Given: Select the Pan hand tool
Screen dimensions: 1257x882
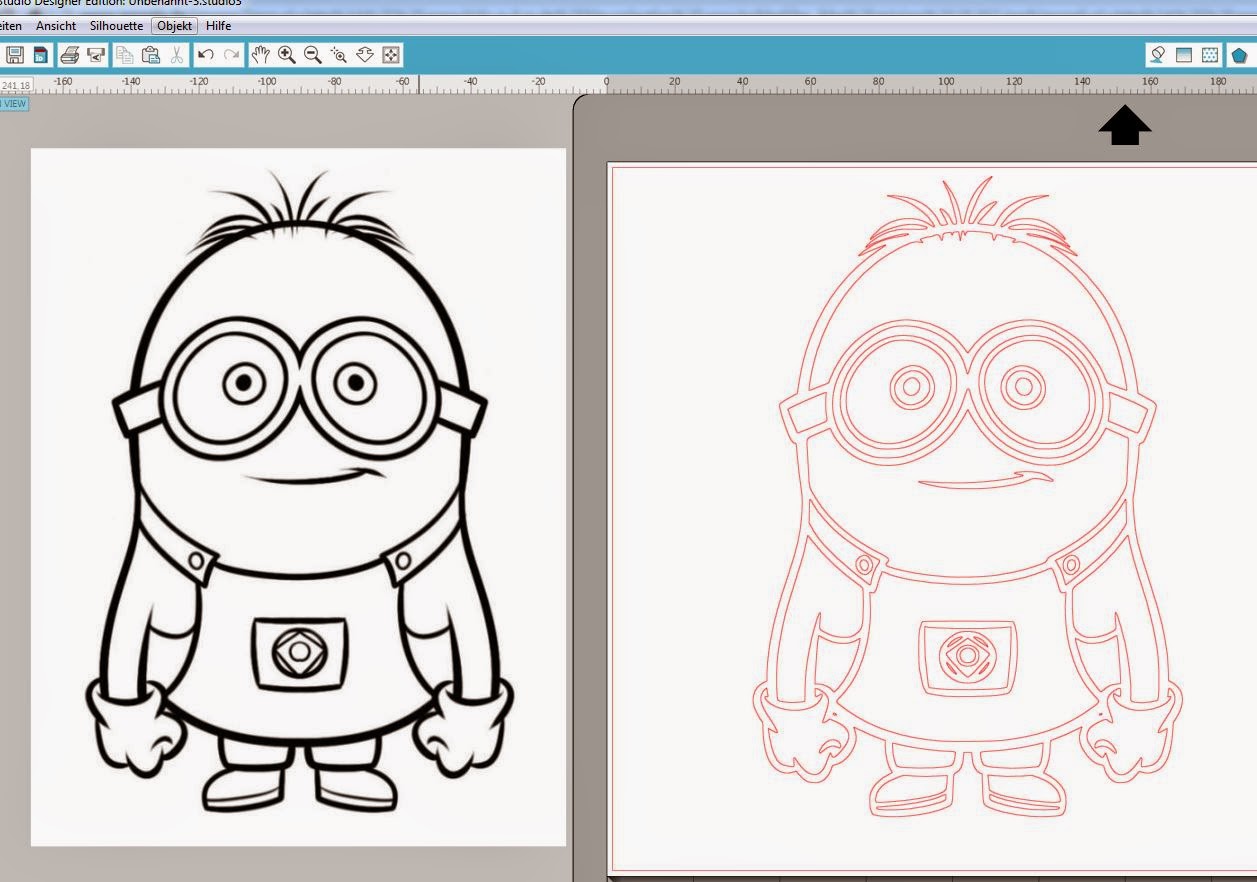Looking at the screenshot, I should [x=261, y=54].
